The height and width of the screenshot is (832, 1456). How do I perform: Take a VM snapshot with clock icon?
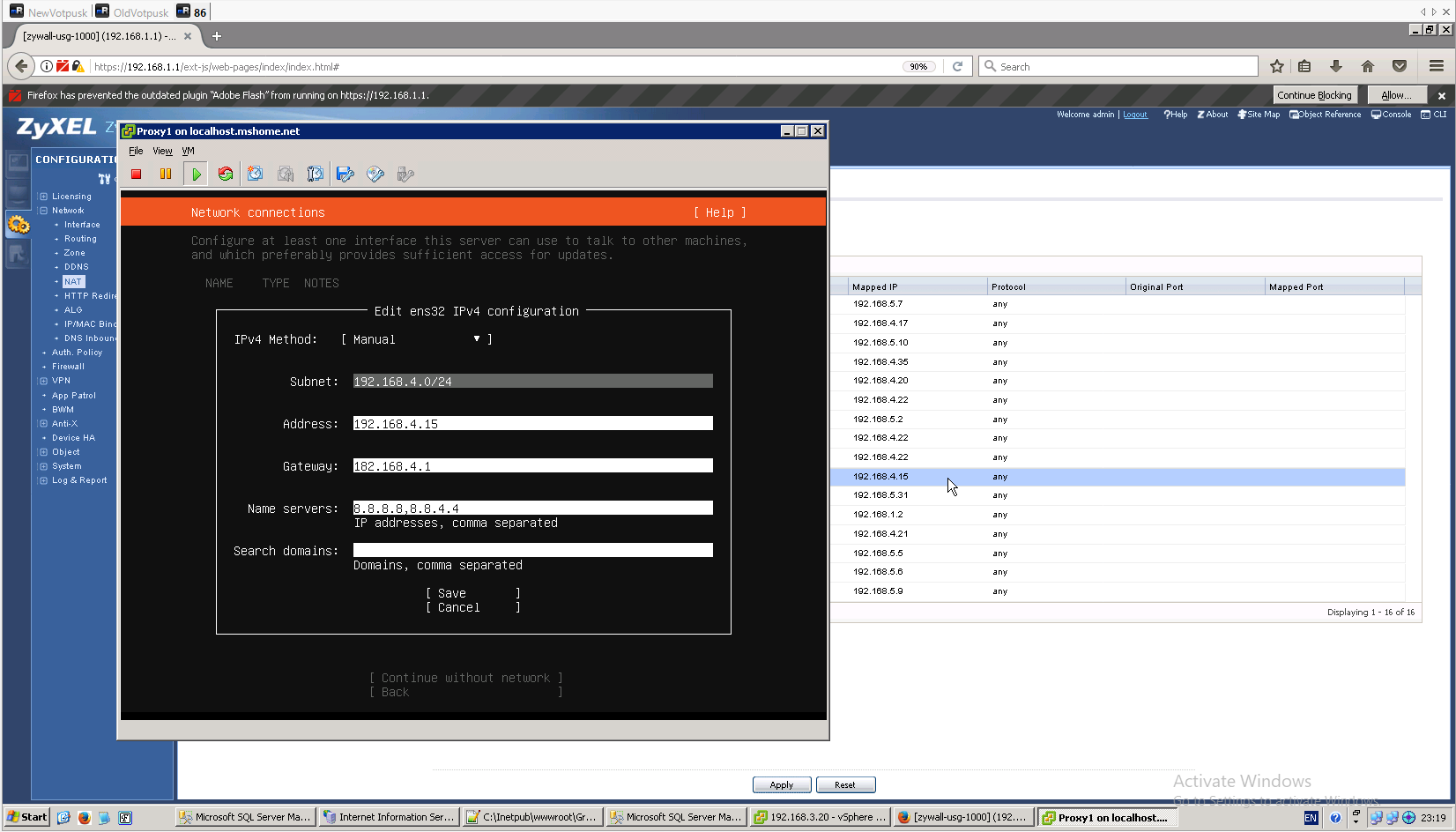coord(256,175)
